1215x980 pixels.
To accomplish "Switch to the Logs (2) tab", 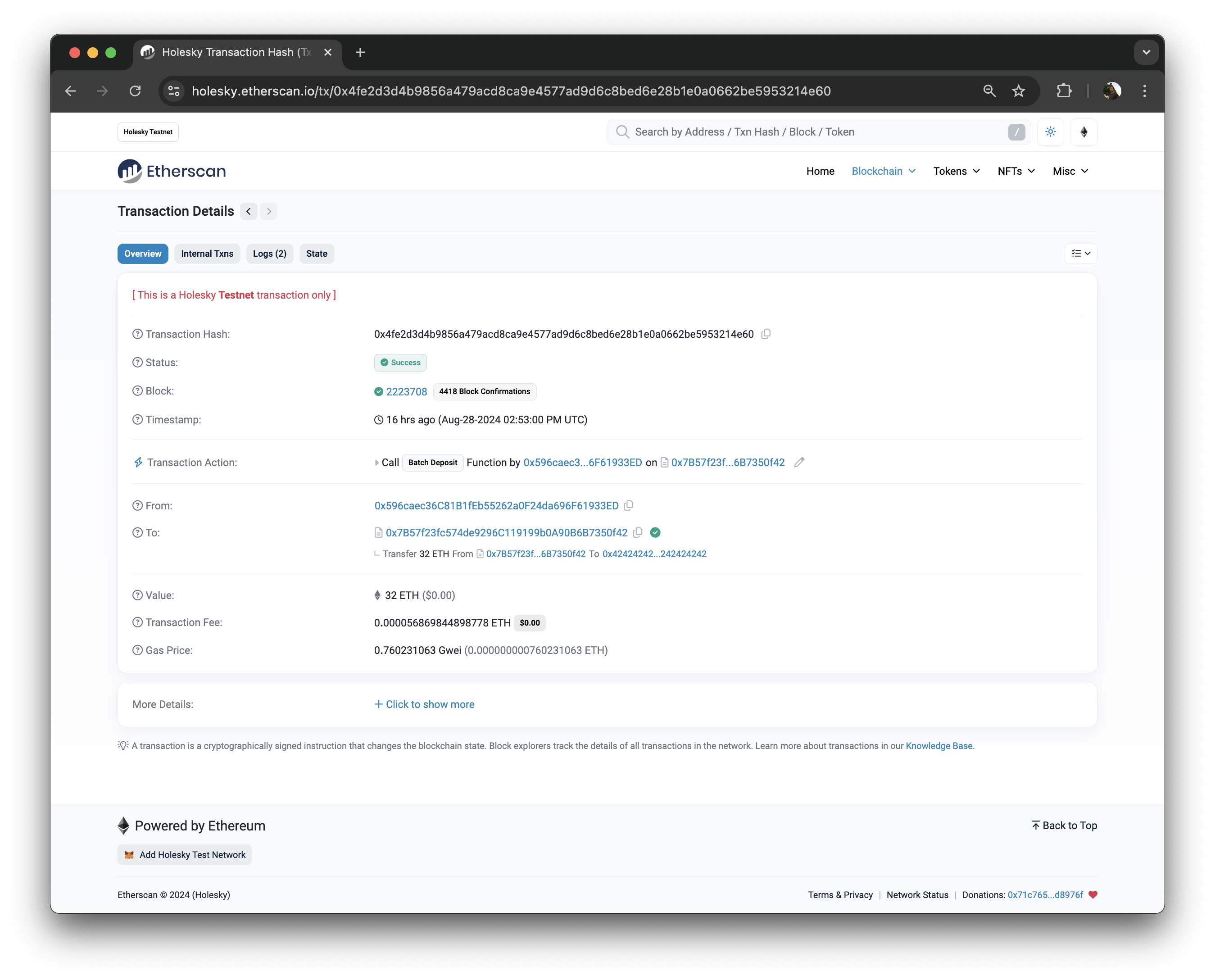I will pyautogui.click(x=270, y=254).
